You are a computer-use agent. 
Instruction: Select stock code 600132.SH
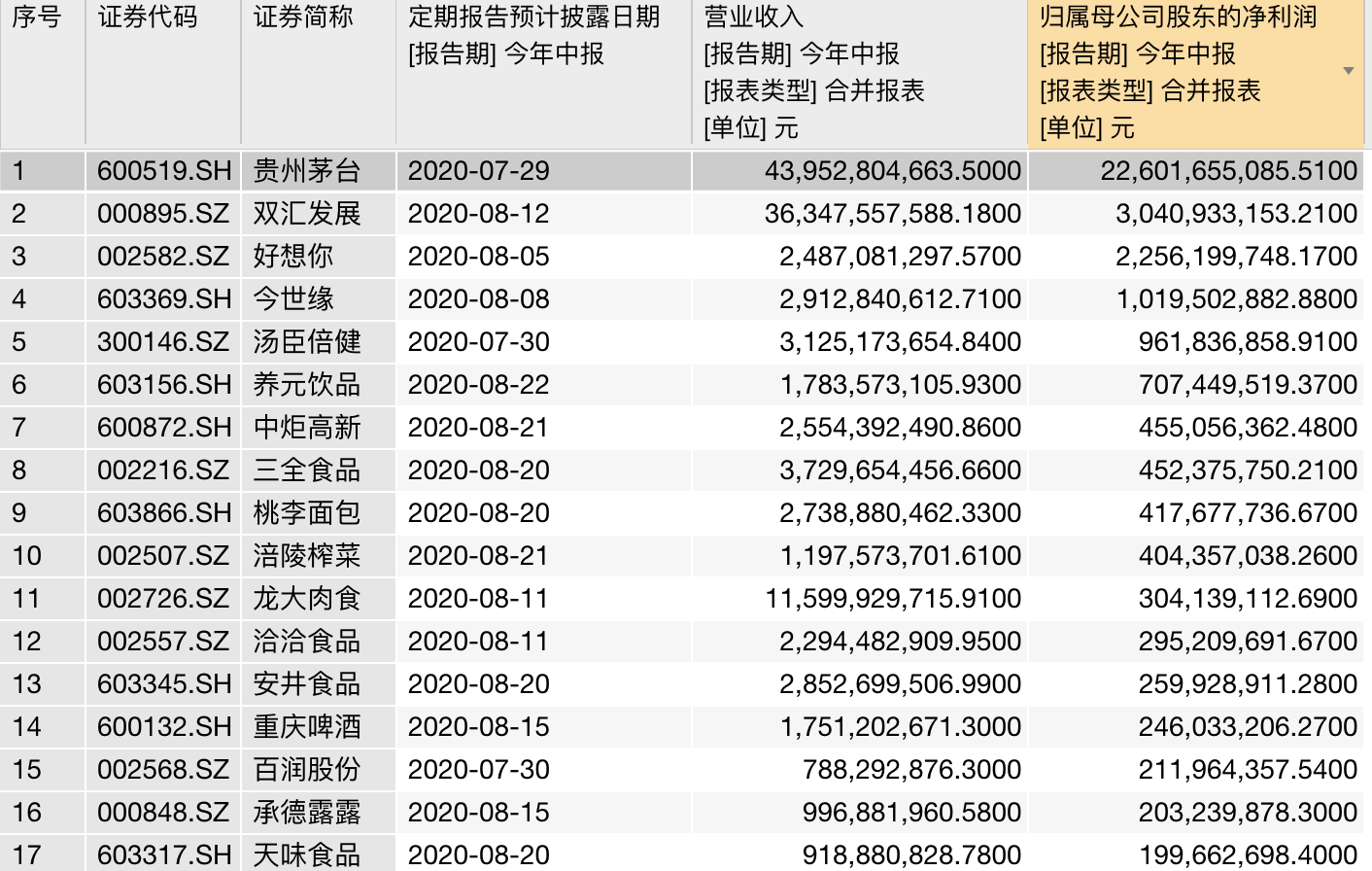(164, 727)
